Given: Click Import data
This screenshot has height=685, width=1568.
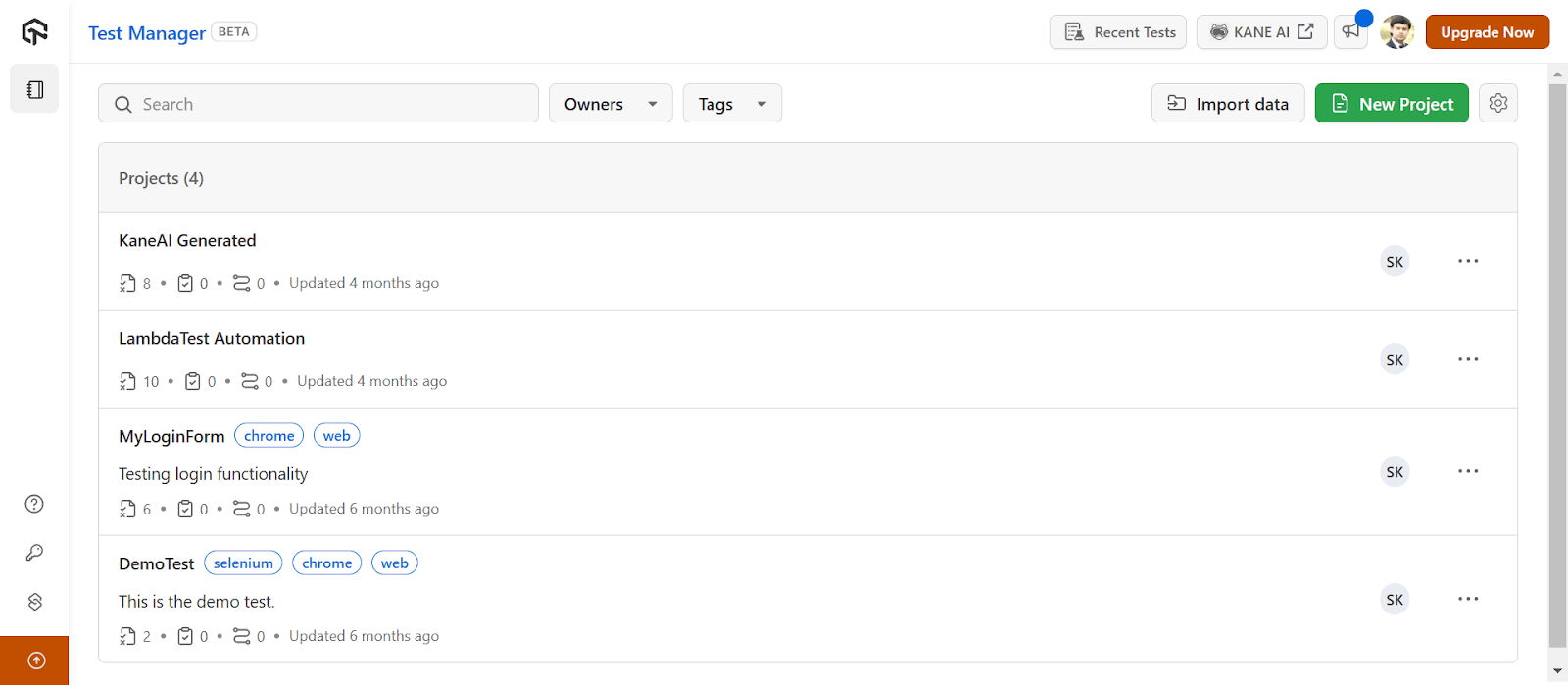Looking at the screenshot, I should coord(1227,103).
